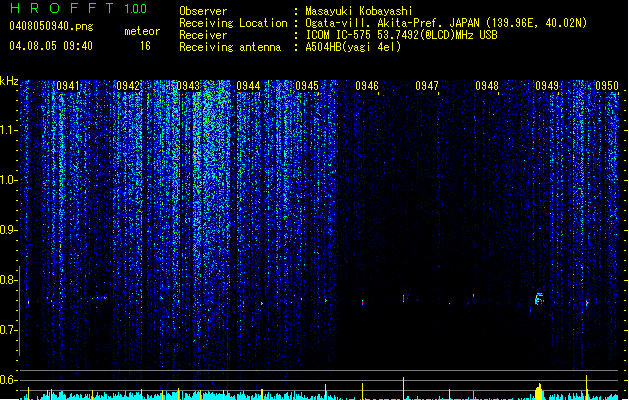
Task: Click the 1.0 kHz frequency tick label
Action: click(8, 180)
